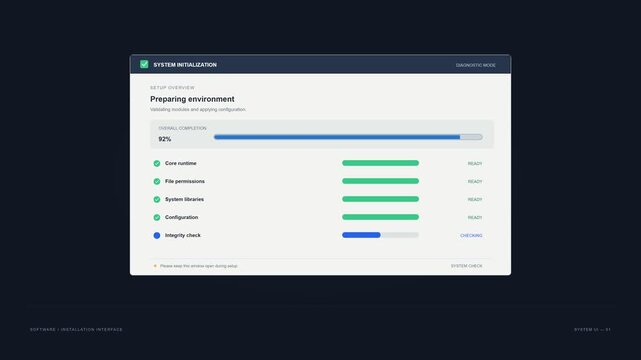Click the overall completion progress bar
This screenshot has width=641, height=360.
[348, 137]
